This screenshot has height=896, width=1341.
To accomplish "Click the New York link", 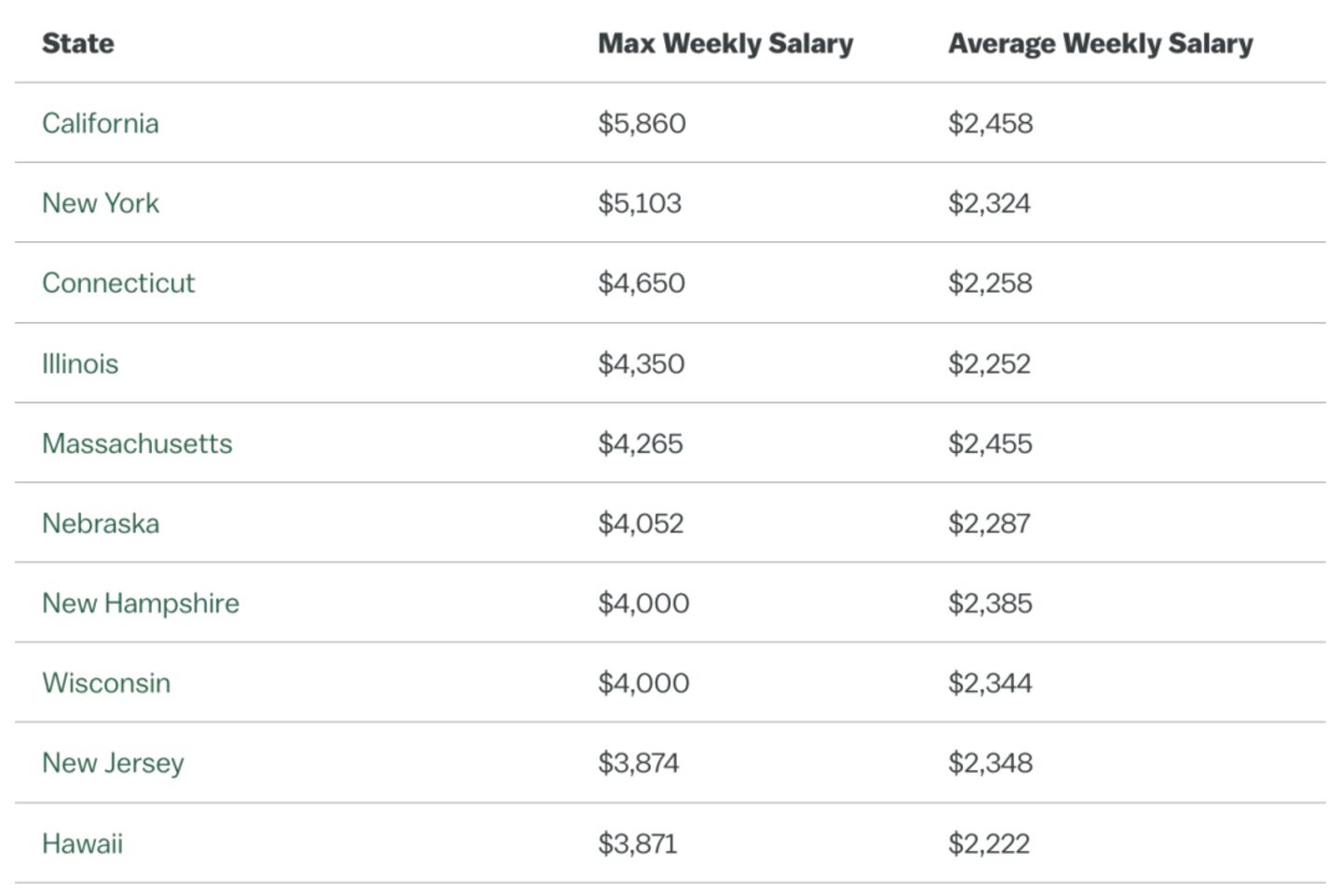I will click(101, 203).
